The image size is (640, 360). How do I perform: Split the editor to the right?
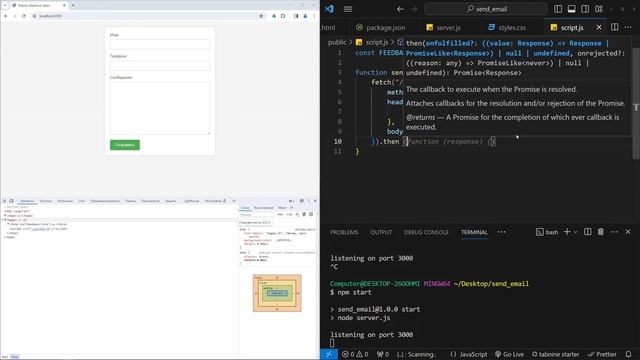[614, 27]
